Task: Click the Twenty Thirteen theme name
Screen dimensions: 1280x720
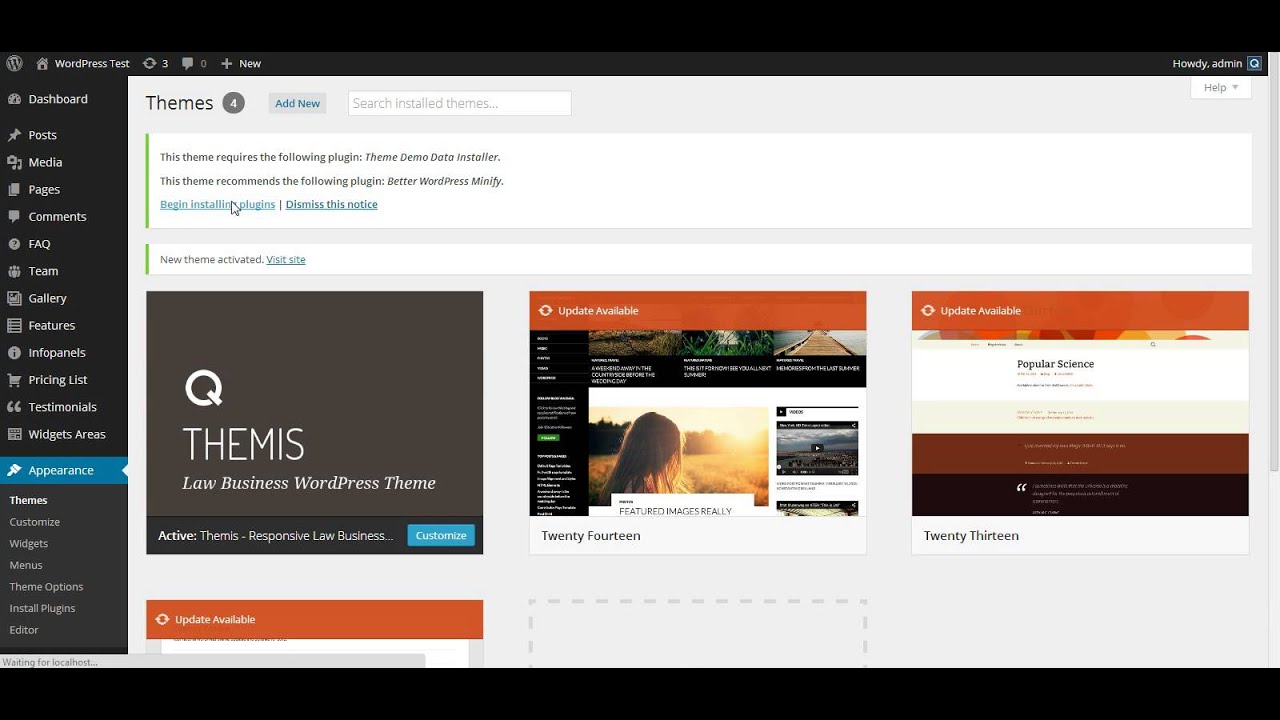Action: (971, 536)
